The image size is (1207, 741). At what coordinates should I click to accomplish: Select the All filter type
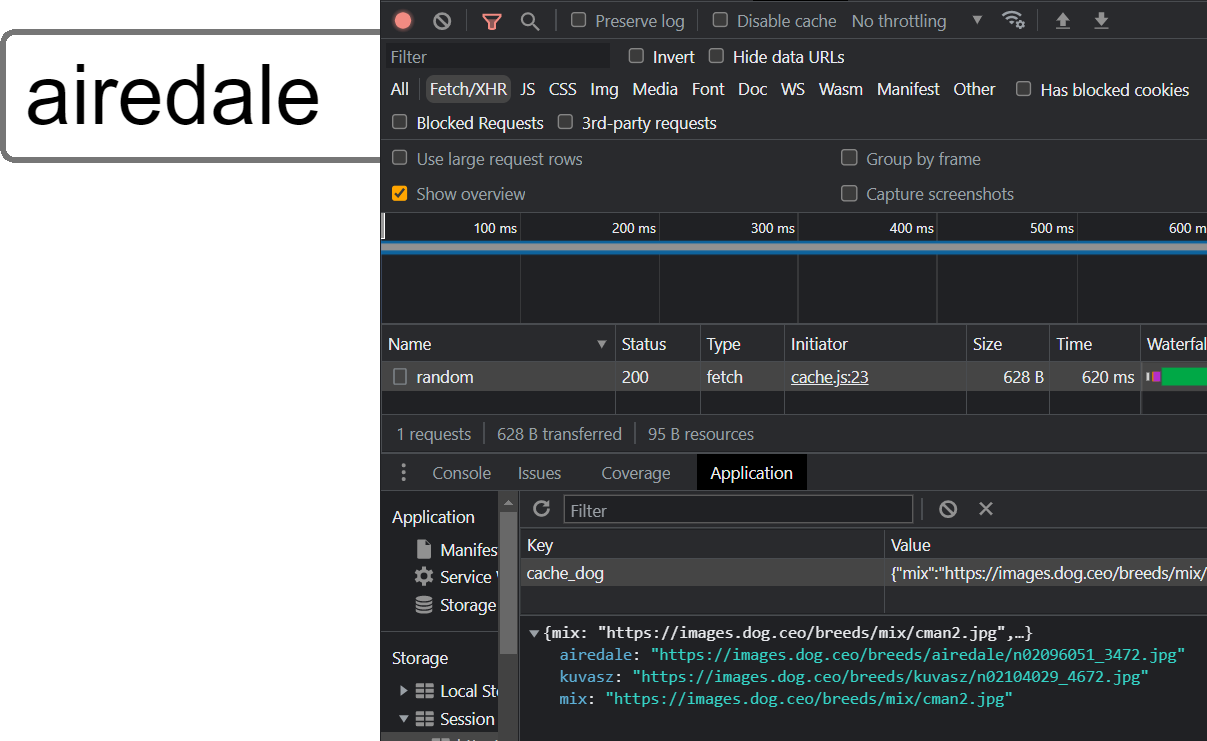click(x=400, y=89)
